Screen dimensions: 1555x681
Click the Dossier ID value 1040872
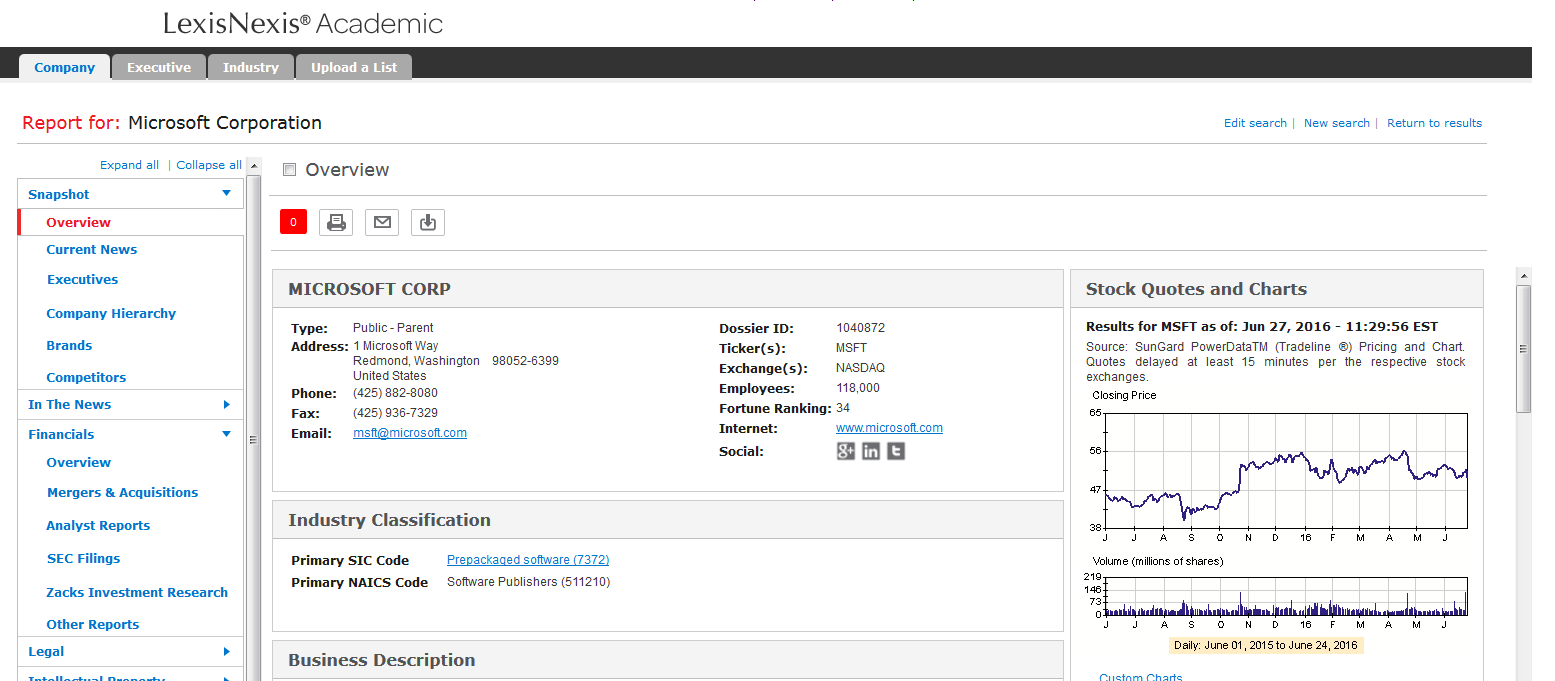pos(860,328)
